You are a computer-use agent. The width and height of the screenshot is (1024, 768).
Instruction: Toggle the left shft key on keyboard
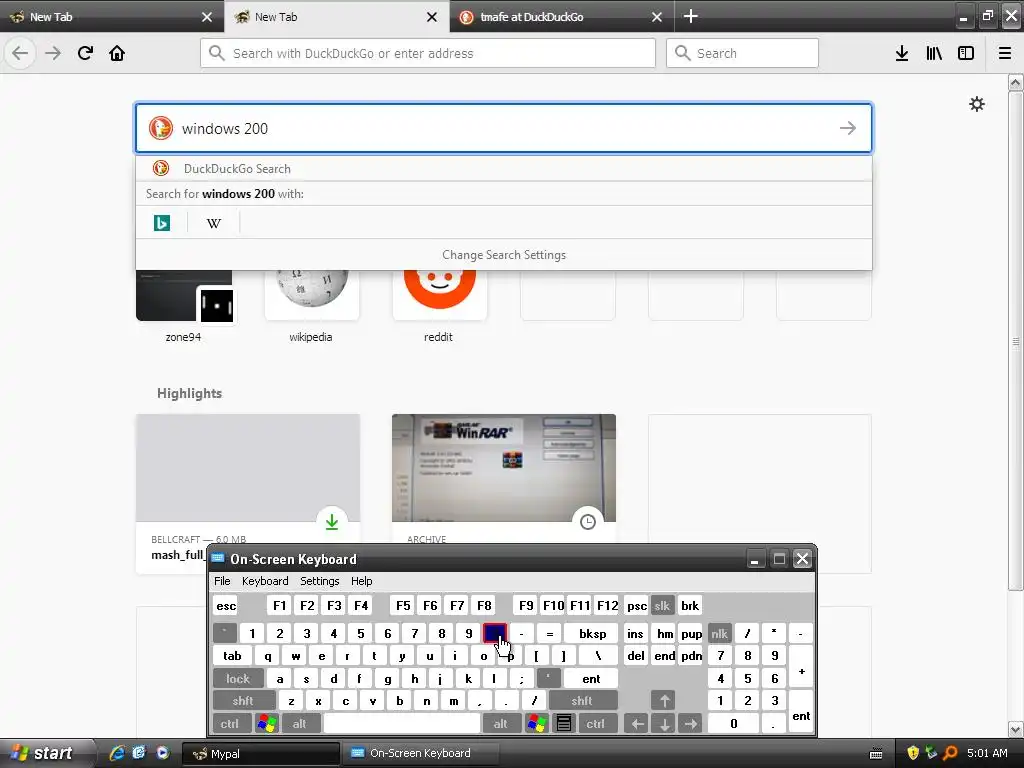click(243, 701)
